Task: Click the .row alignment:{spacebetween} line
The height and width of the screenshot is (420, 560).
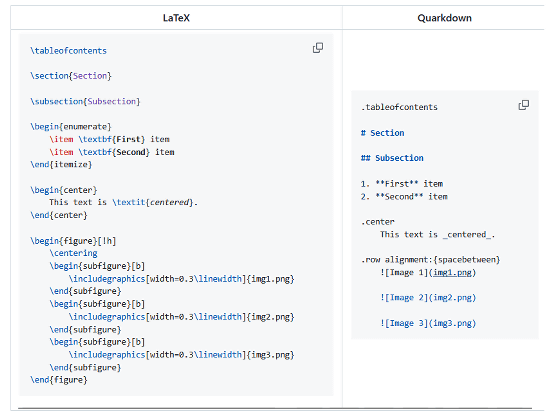Action: [x=430, y=260]
